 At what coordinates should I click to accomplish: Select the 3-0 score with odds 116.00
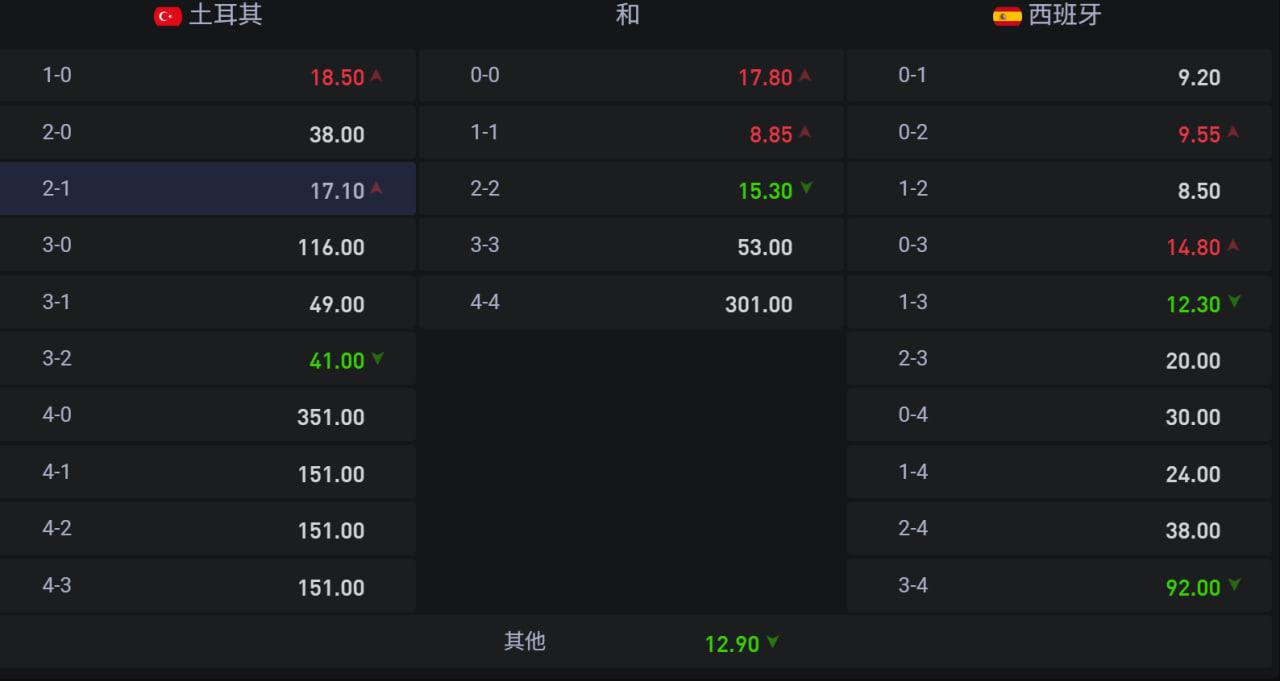207,246
